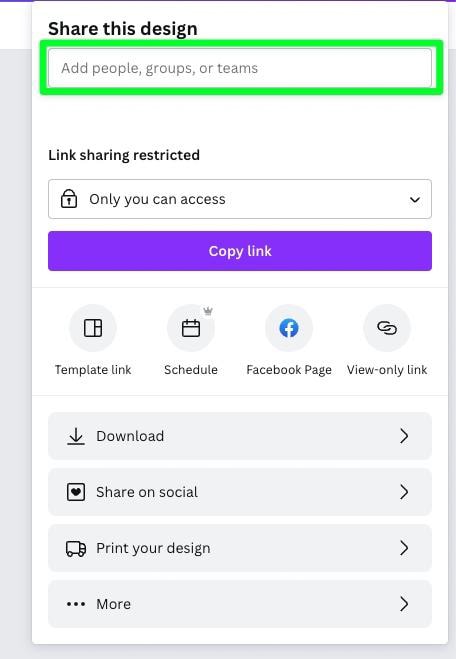Click the lock icon in access dropdown
Image resolution: width=456 pixels, height=659 pixels.
click(69, 199)
